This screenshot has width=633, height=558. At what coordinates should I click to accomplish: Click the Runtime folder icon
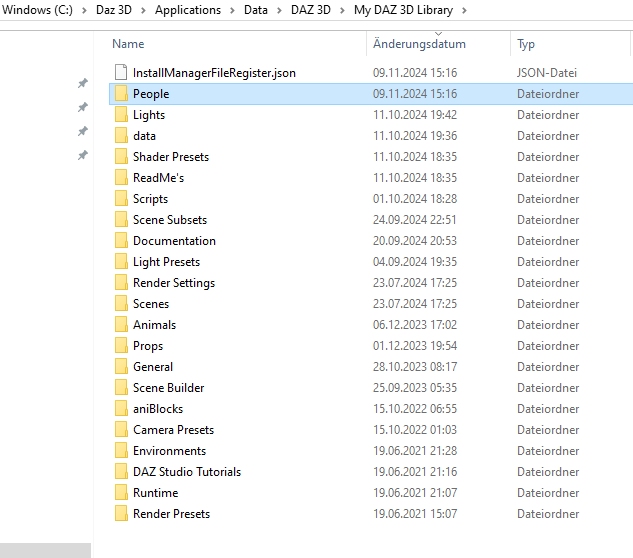point(121,493)
